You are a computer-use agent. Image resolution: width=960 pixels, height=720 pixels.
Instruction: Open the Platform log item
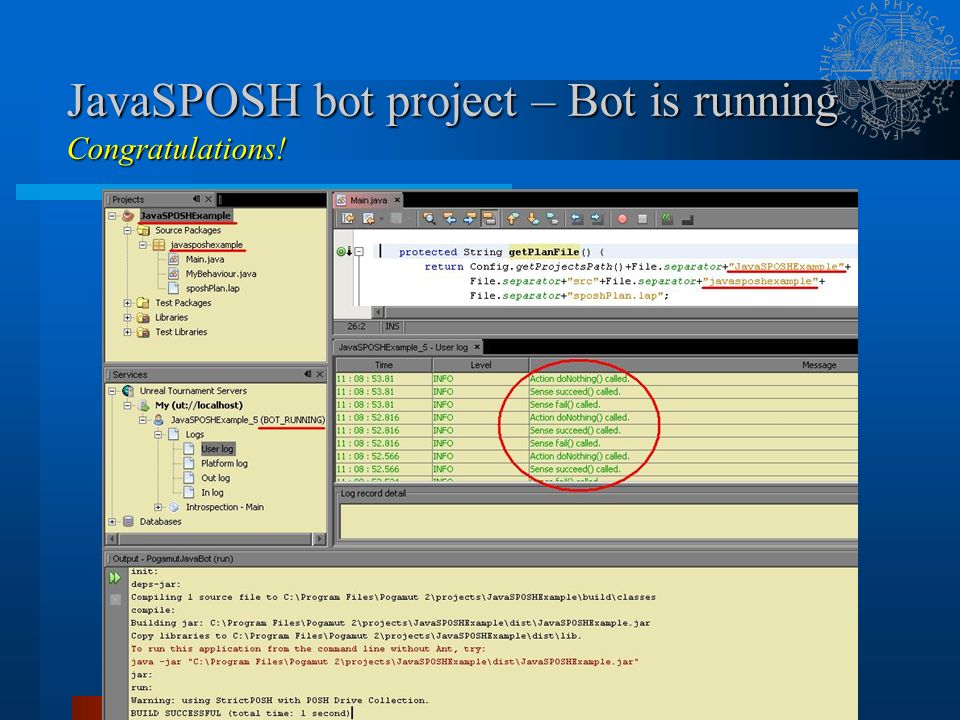(224, 463)
